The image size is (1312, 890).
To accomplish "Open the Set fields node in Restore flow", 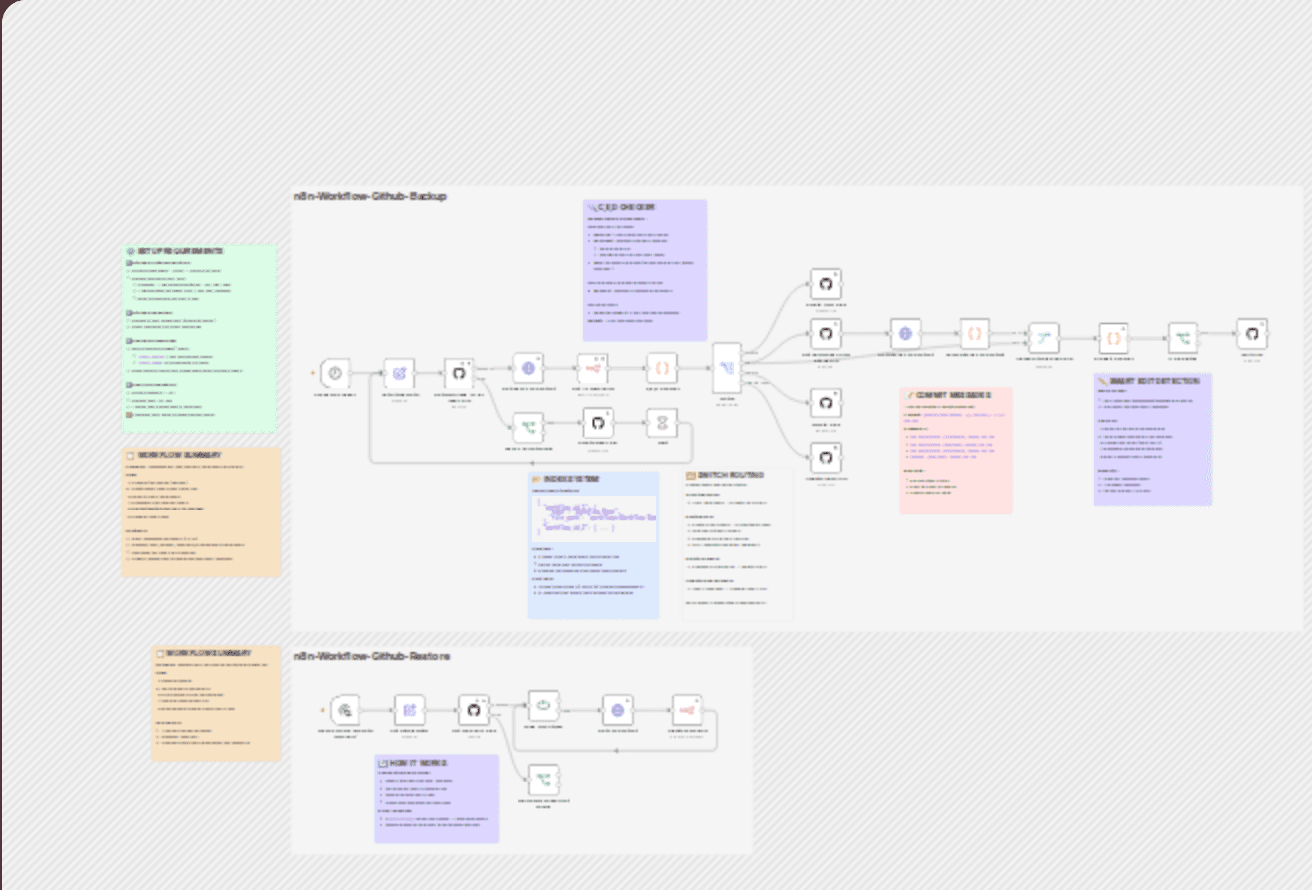I will (x=410, y=709).
